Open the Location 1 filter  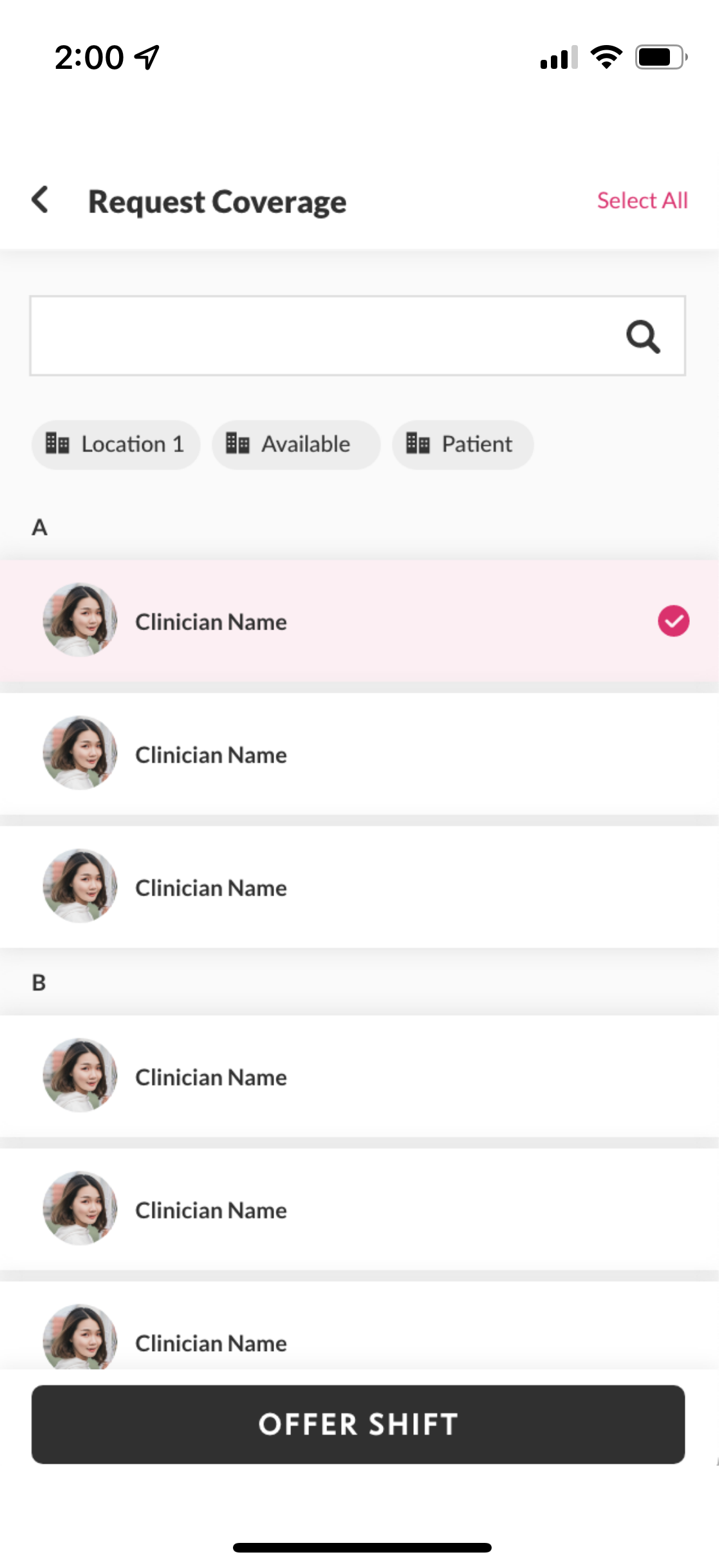click(116, 444)
